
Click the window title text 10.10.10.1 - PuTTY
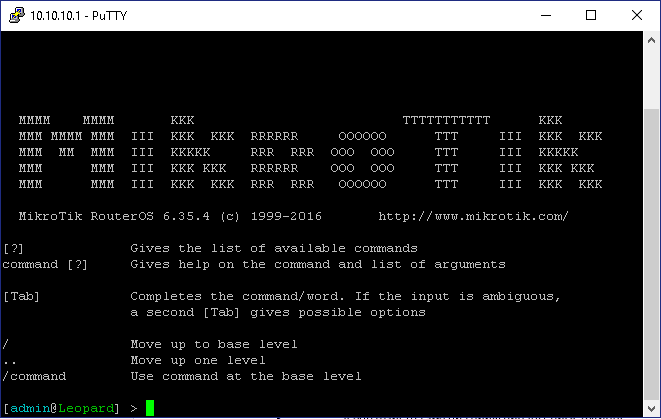click(x=78, y=16)
